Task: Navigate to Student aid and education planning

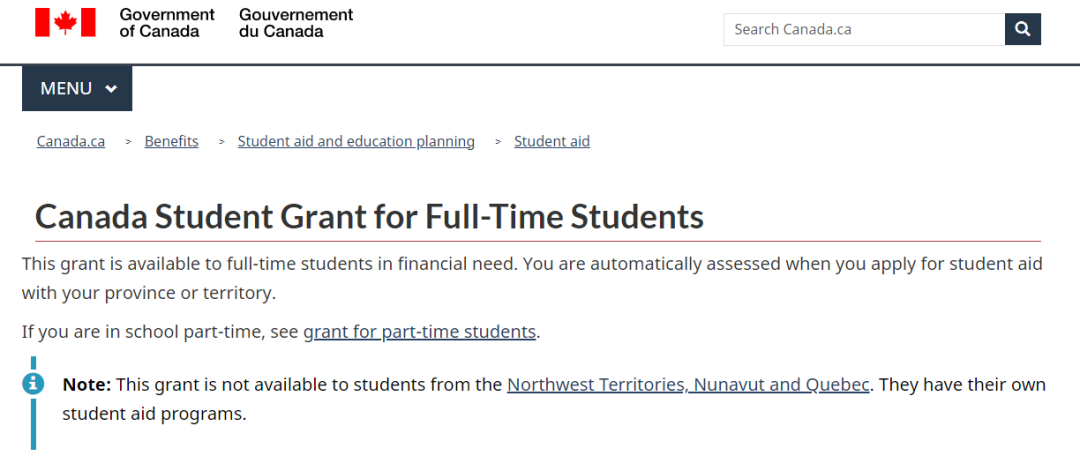Action: 356,141
